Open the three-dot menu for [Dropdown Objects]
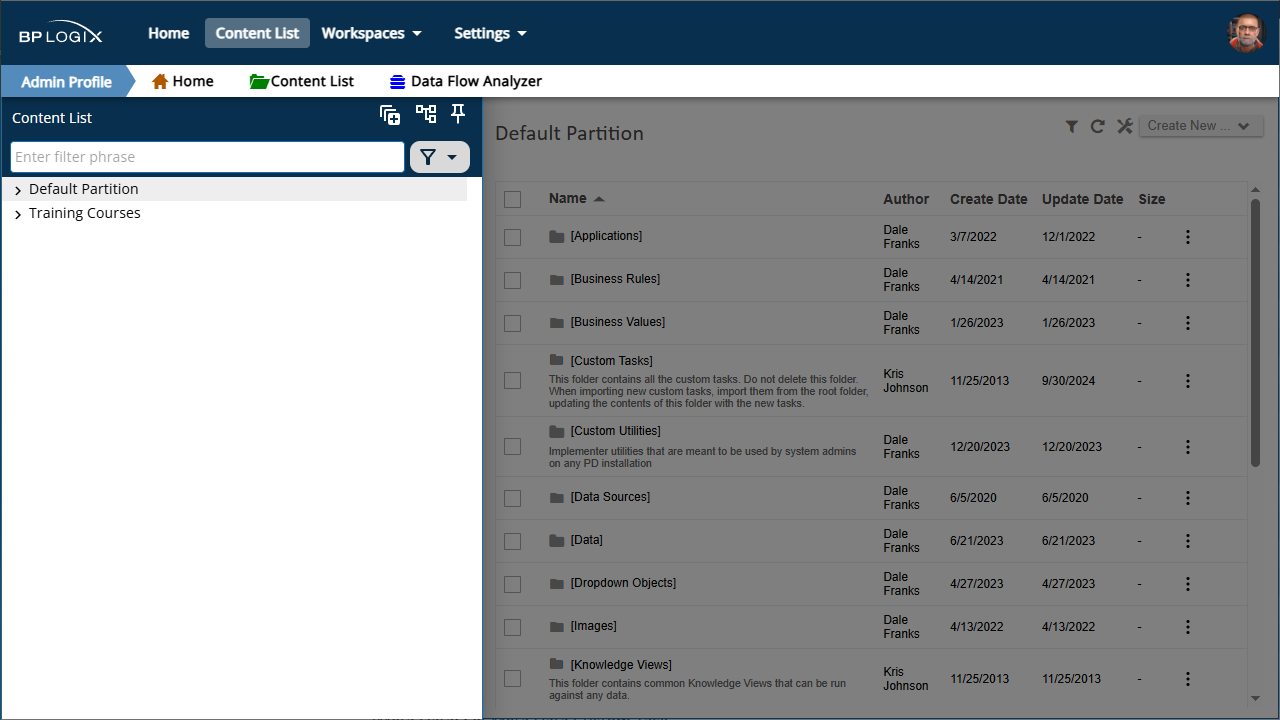The width and height of the screenshot is (1280, 720). coord(1188,584)
